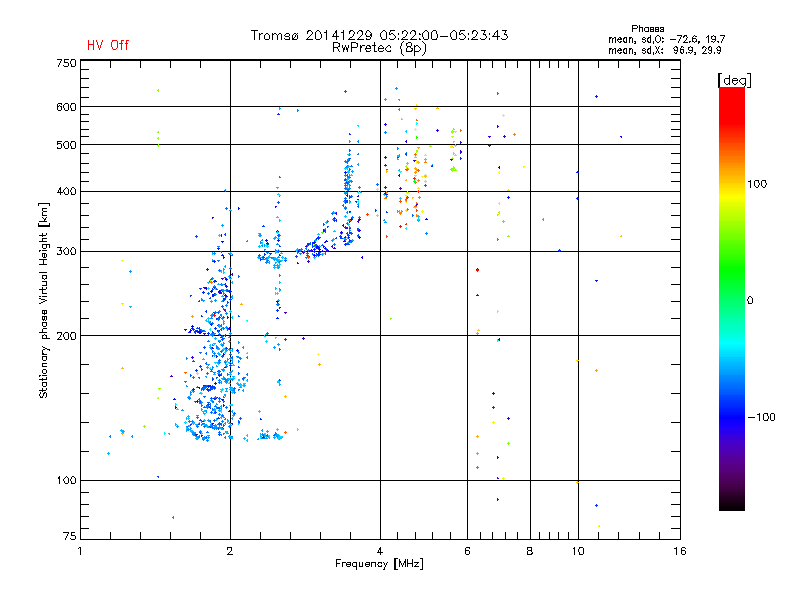Viewport: 800px width, 600px height.
Task: Click the '[deg]' colorbar unit label
Action: point(734,80)
